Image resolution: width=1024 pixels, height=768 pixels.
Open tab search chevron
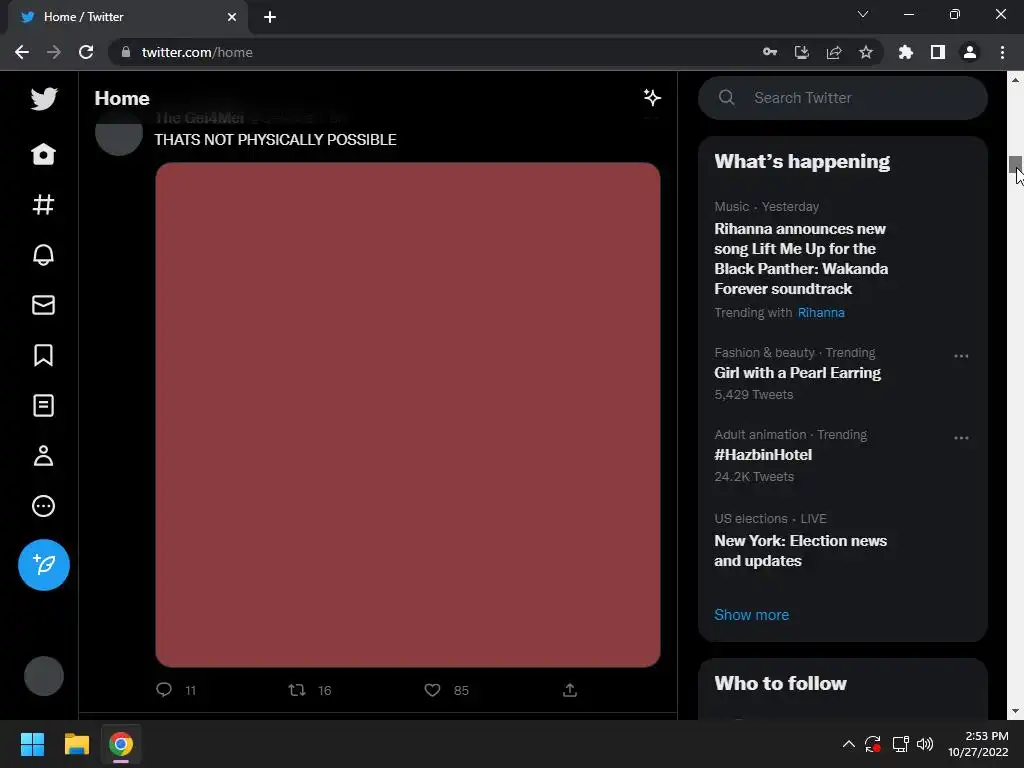click(863, 14)
